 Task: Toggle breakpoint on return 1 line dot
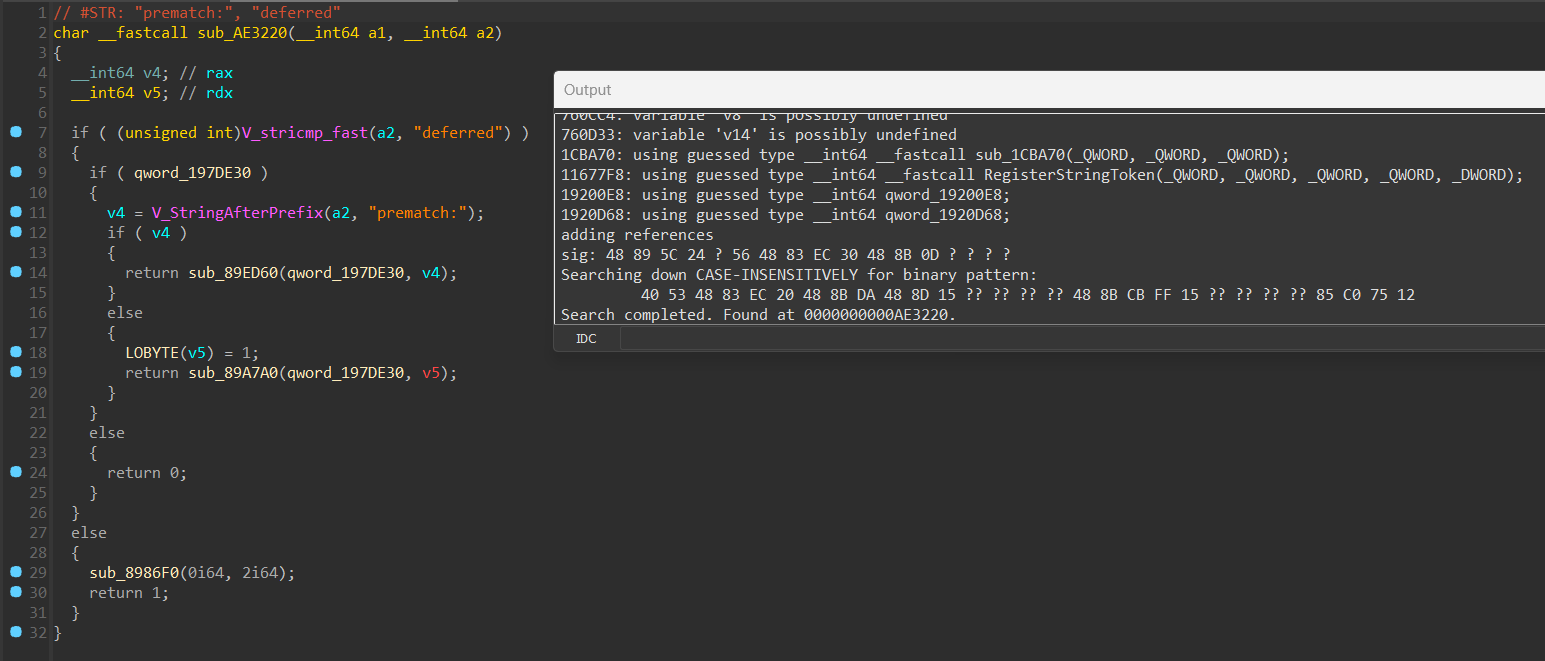tap(16, 592)
